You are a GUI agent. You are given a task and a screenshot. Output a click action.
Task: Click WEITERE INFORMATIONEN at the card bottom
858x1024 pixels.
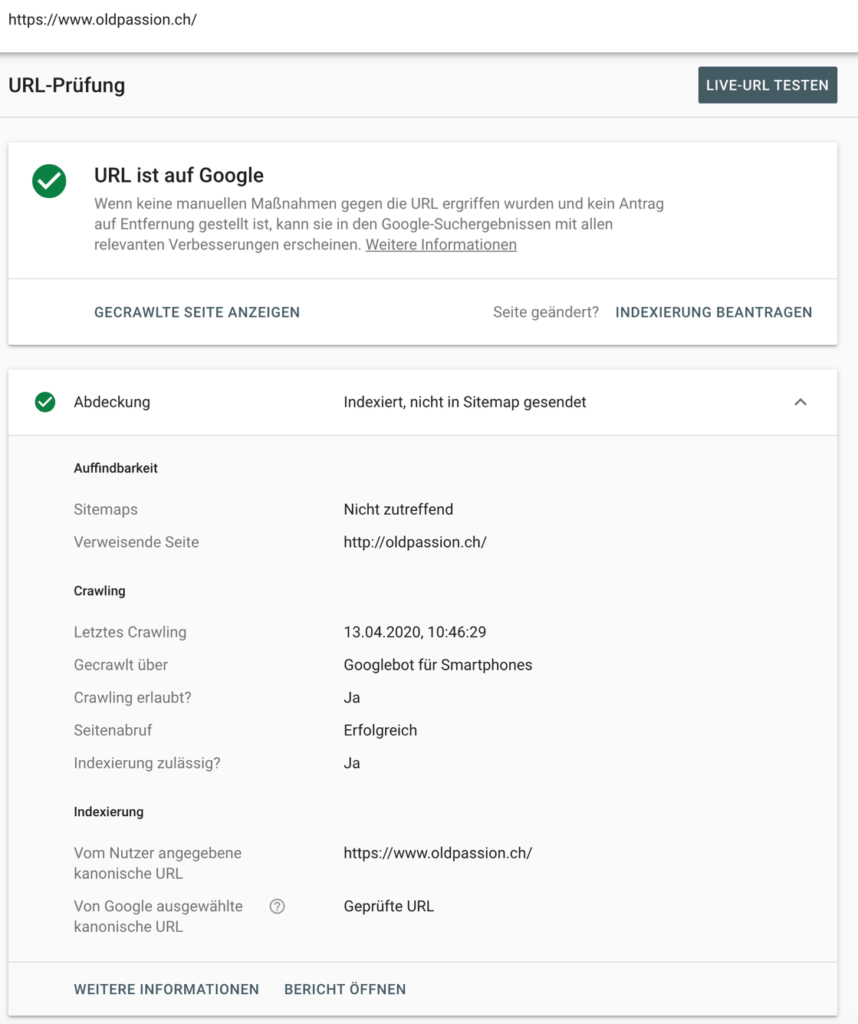pos(166,989)
